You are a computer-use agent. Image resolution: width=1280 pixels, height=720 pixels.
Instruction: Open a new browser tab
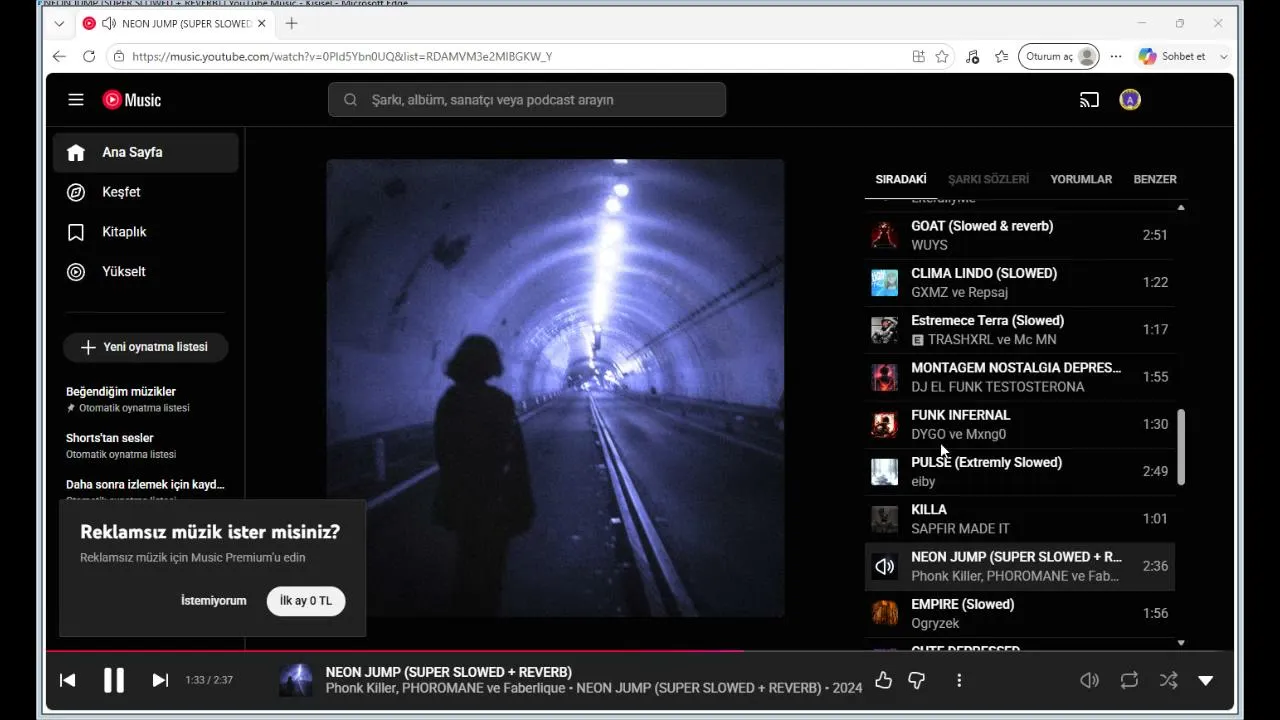[x=292, y=23]
